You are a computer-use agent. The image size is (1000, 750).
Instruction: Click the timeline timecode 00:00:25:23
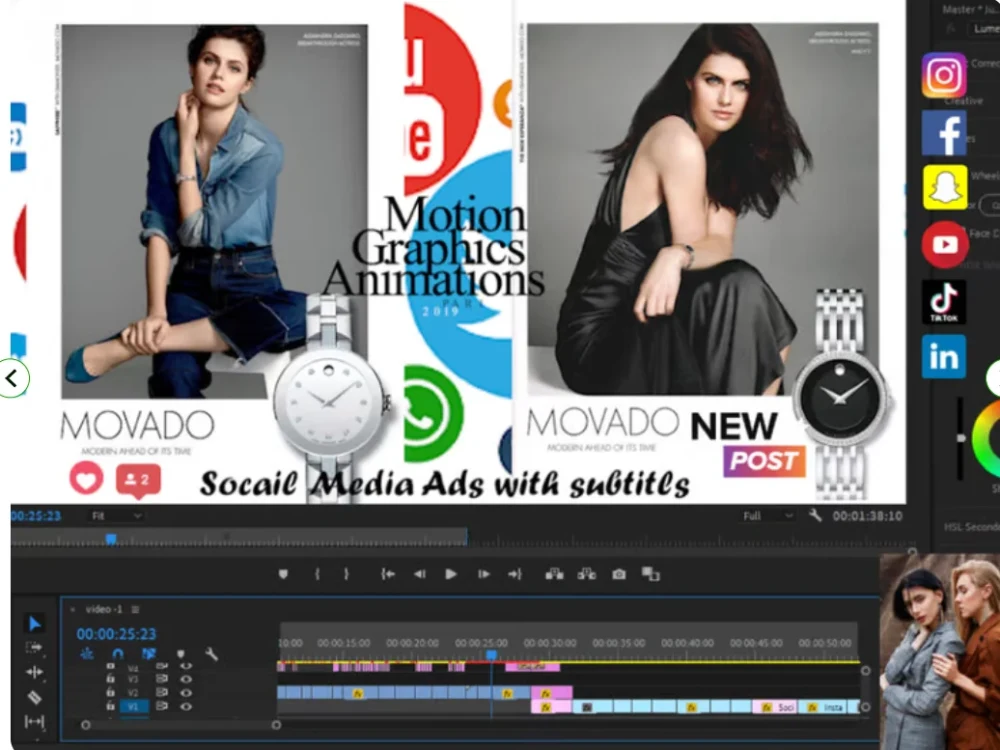(x=116, y=634)
